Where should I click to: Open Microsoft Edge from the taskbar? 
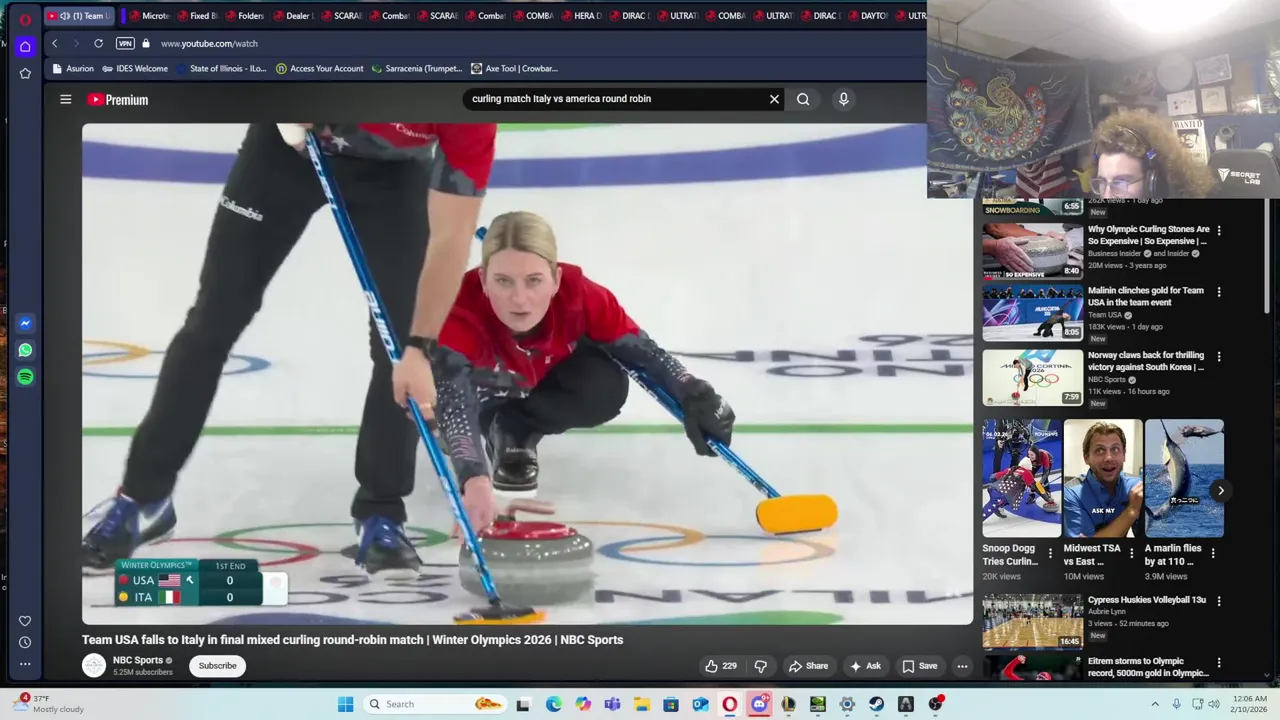553,704
